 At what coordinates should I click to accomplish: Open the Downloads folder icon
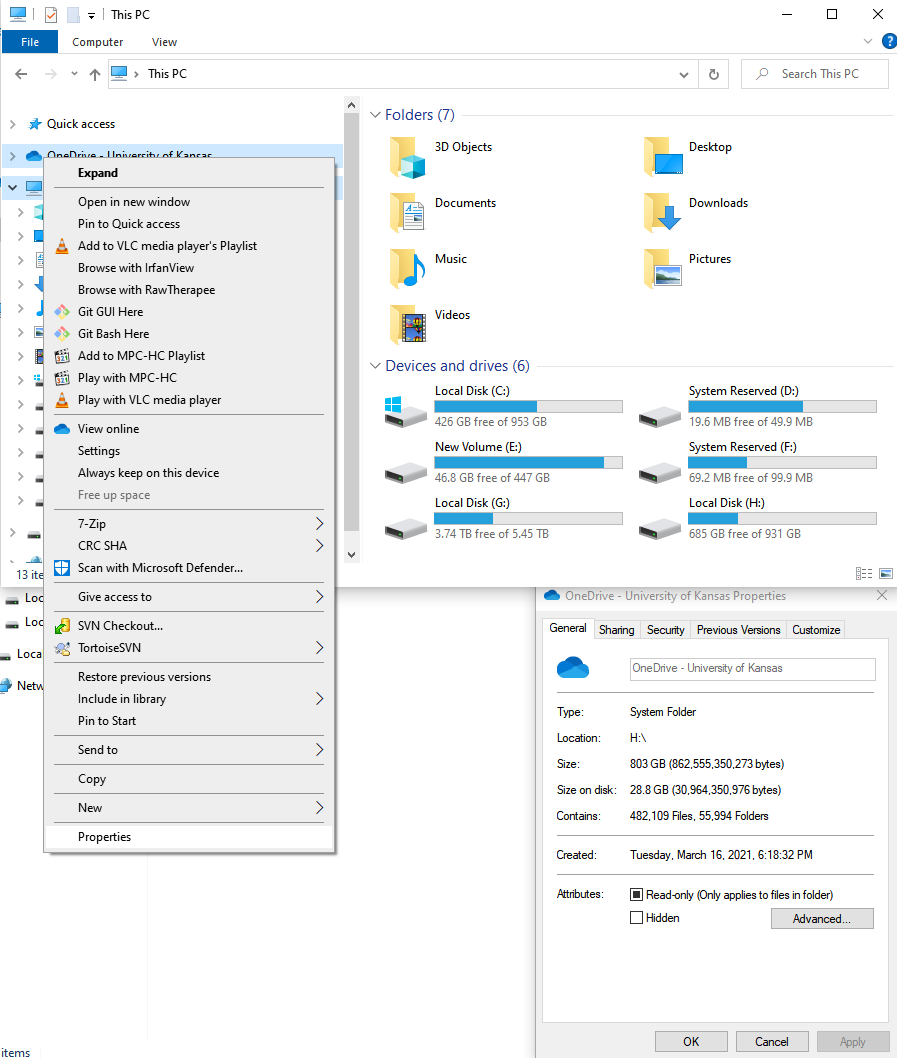[x=663, y=213]
